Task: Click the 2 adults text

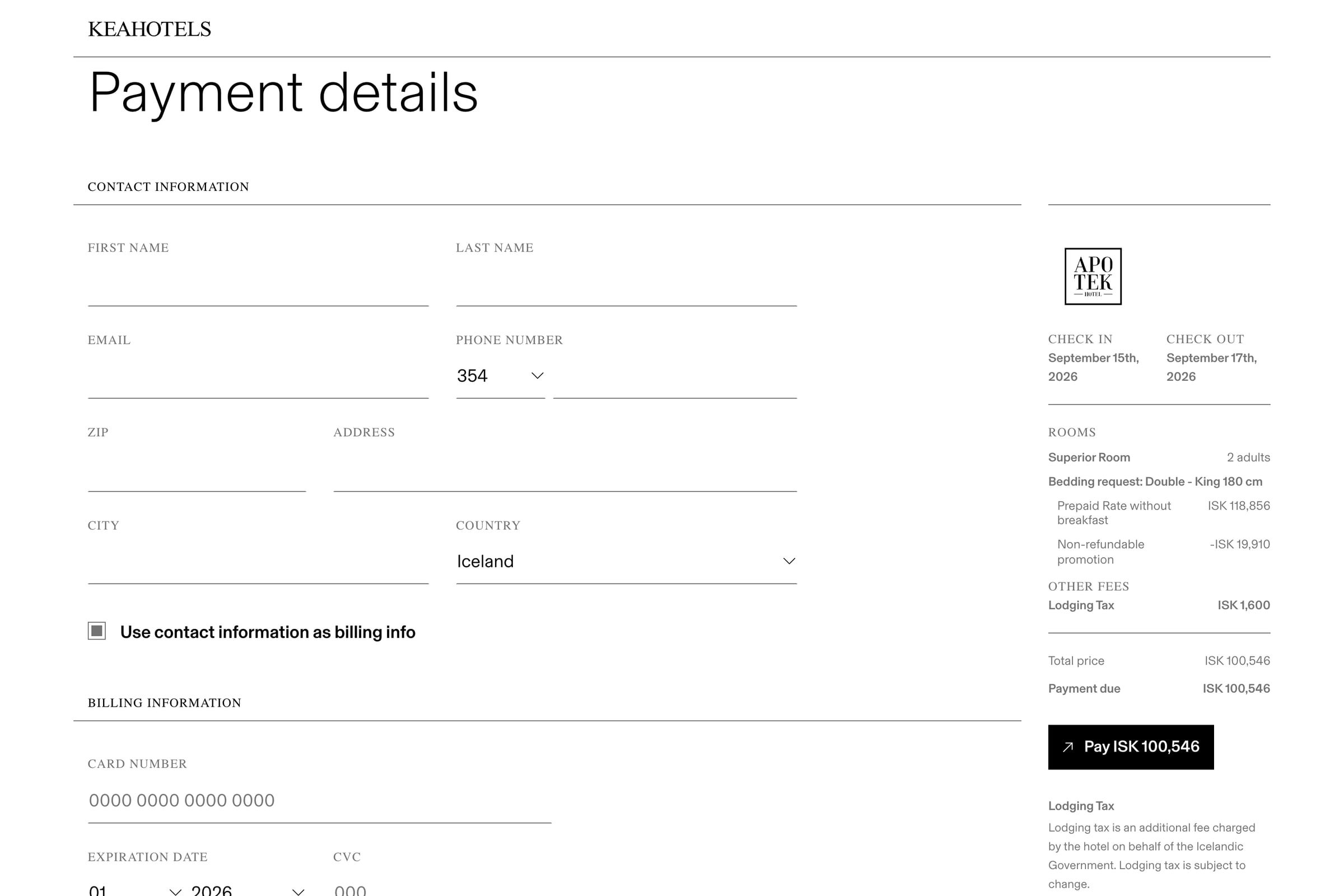Action: pyautogui.click(x=1248, y=458)
